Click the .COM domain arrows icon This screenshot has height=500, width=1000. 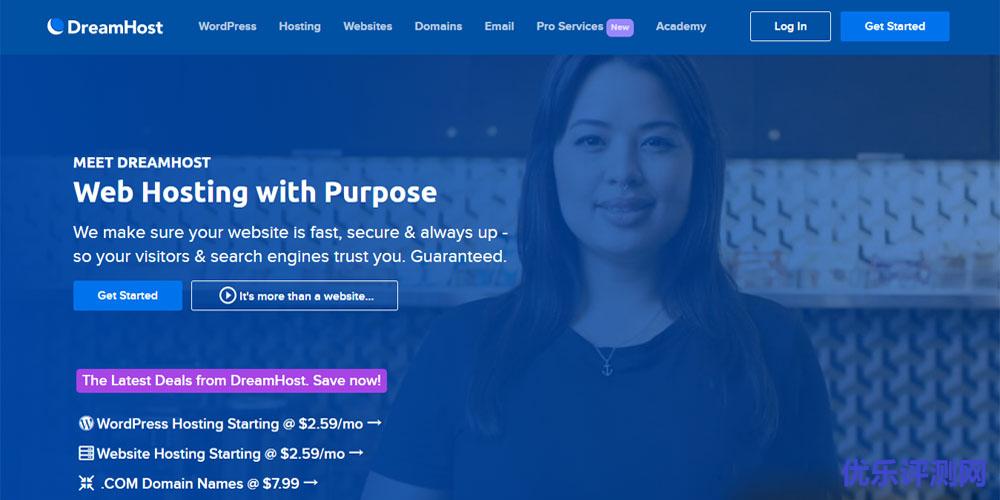click(86, 483)
